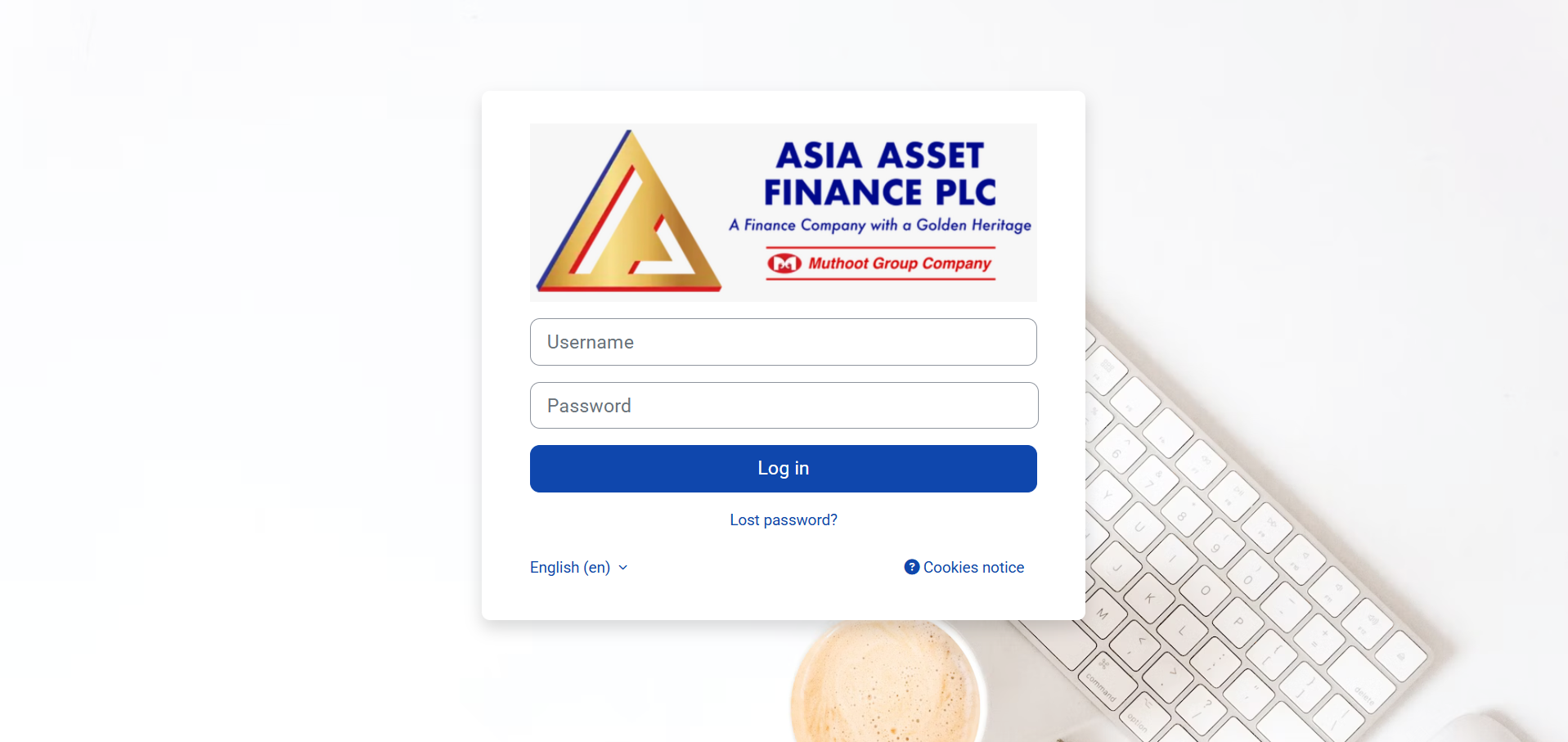
Task: Click the coffee cup in the background
Action: pyautogui.click(x=886, y=681)
